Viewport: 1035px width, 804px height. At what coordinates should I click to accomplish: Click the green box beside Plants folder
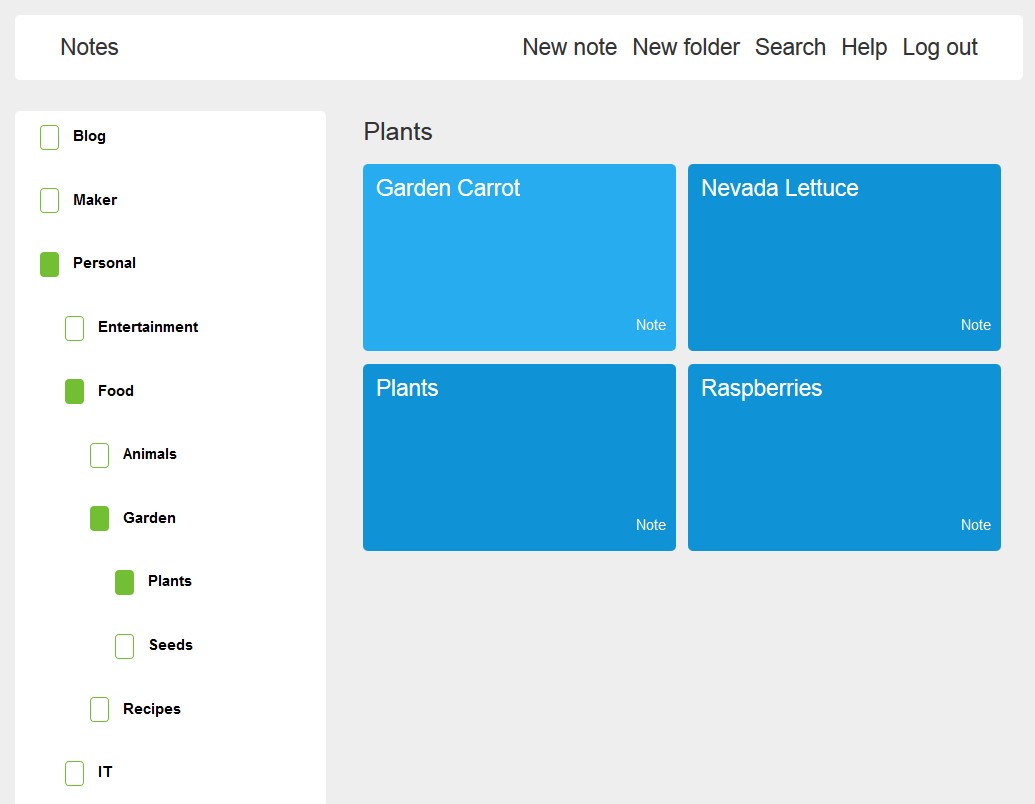[125, 582]
